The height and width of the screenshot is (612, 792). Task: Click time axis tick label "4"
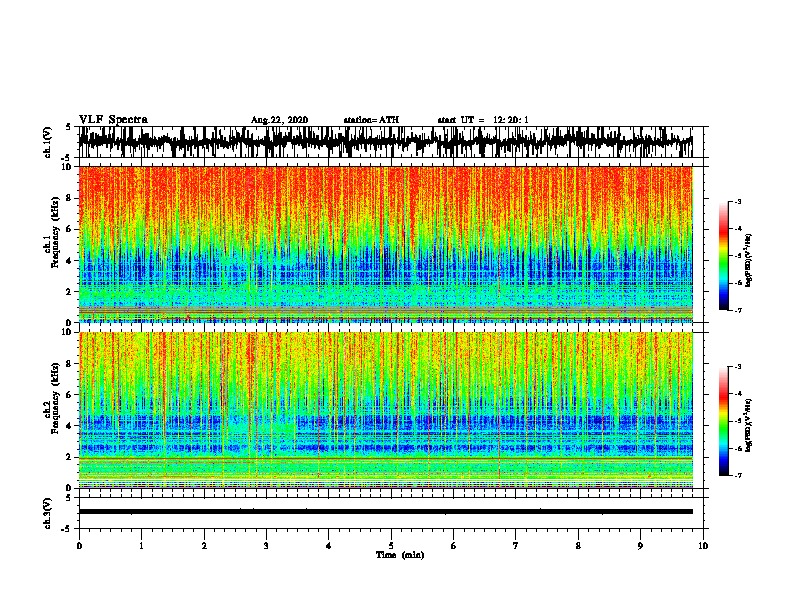(x=329, y=546)
